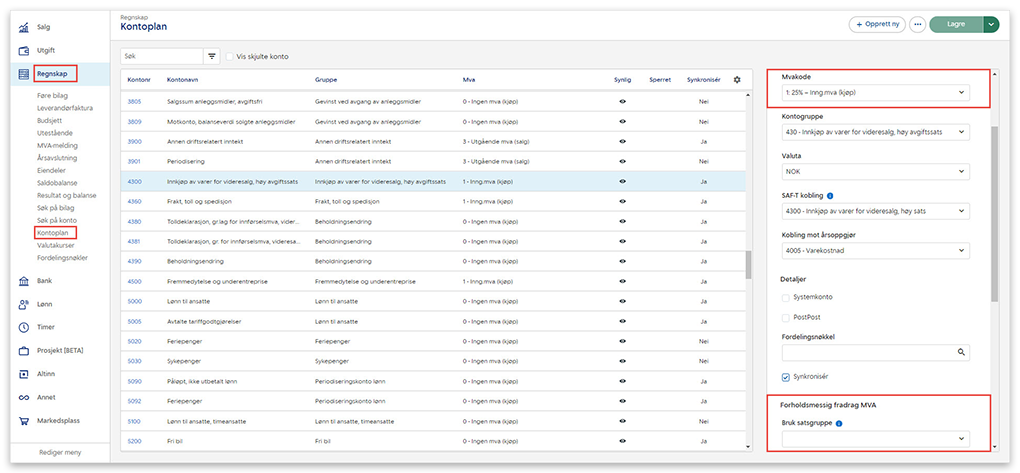
Task: Enable Vis skjulte konto checkbox
Action: (x=230, y=57)
